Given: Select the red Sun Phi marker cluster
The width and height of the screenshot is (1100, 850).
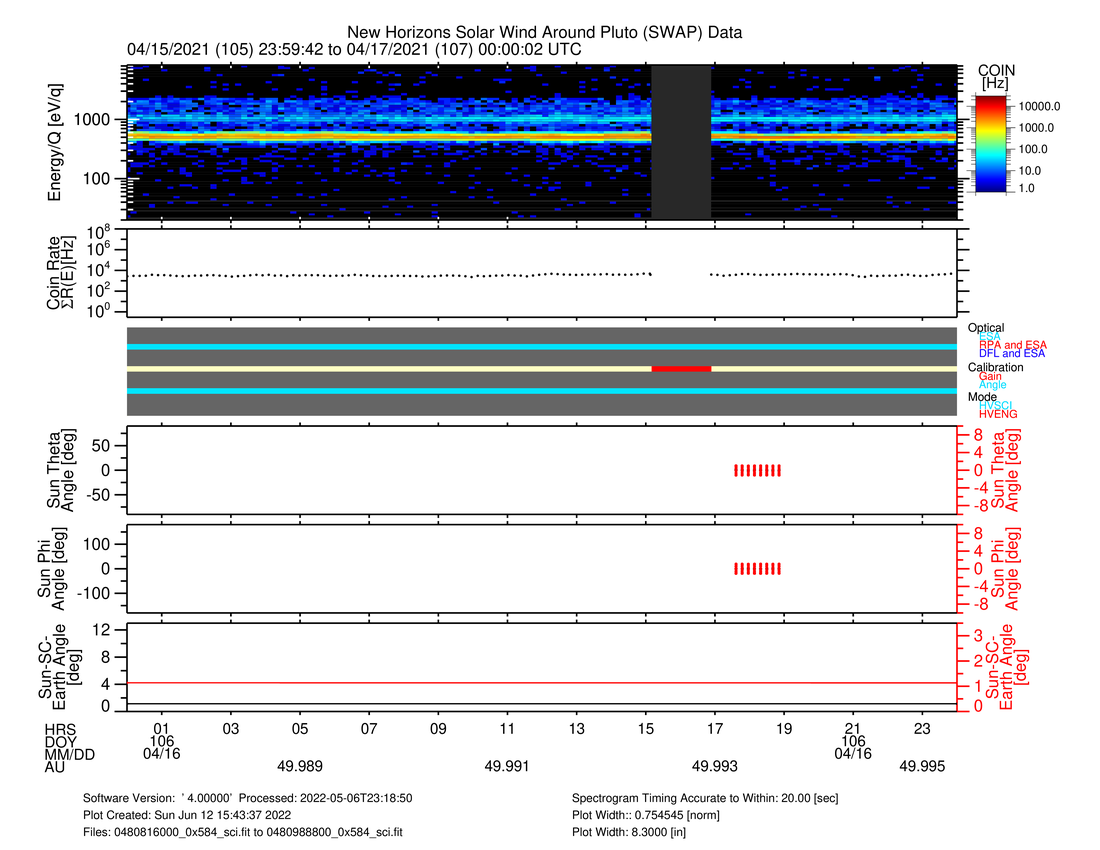Looking at the screenshot, I should [757, 569].
